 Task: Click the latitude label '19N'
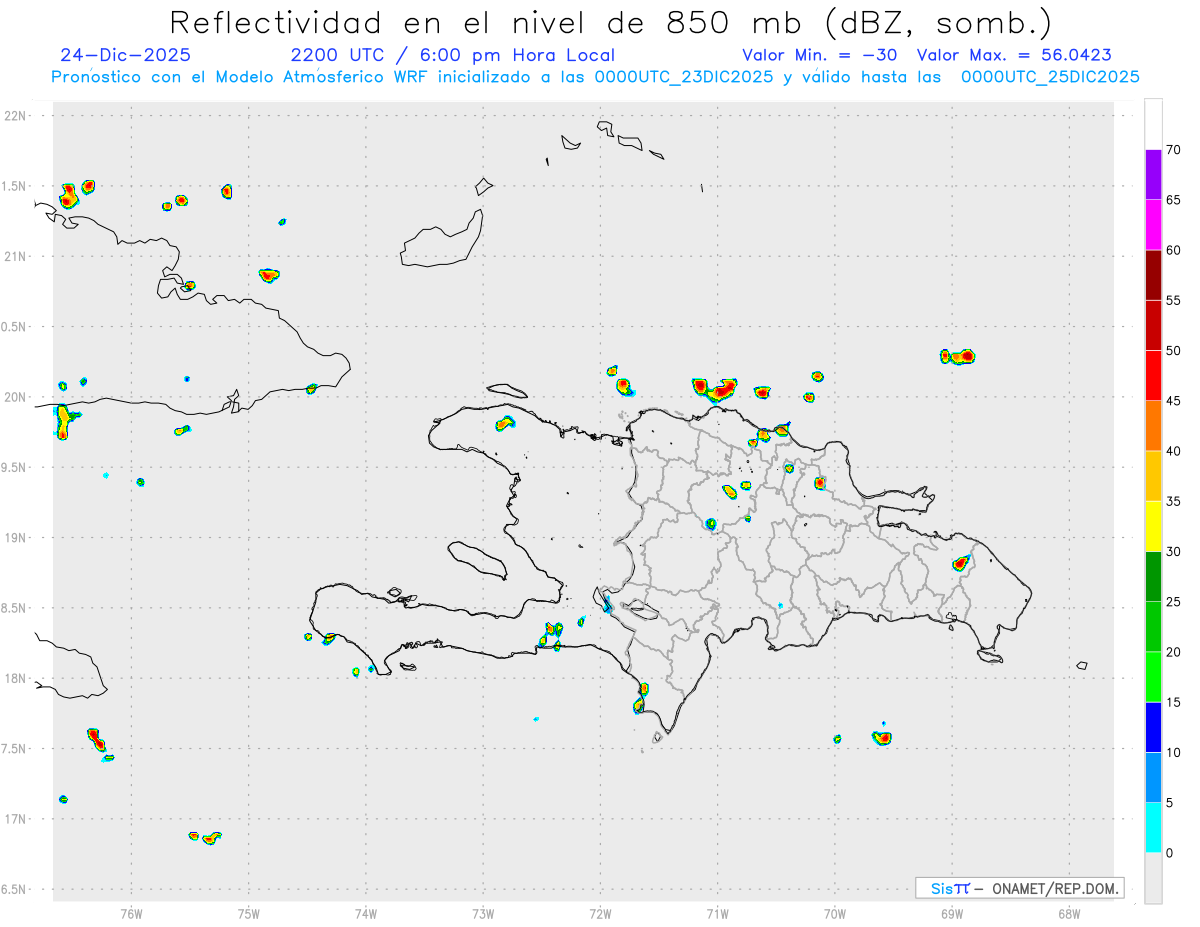pos(16,538)
